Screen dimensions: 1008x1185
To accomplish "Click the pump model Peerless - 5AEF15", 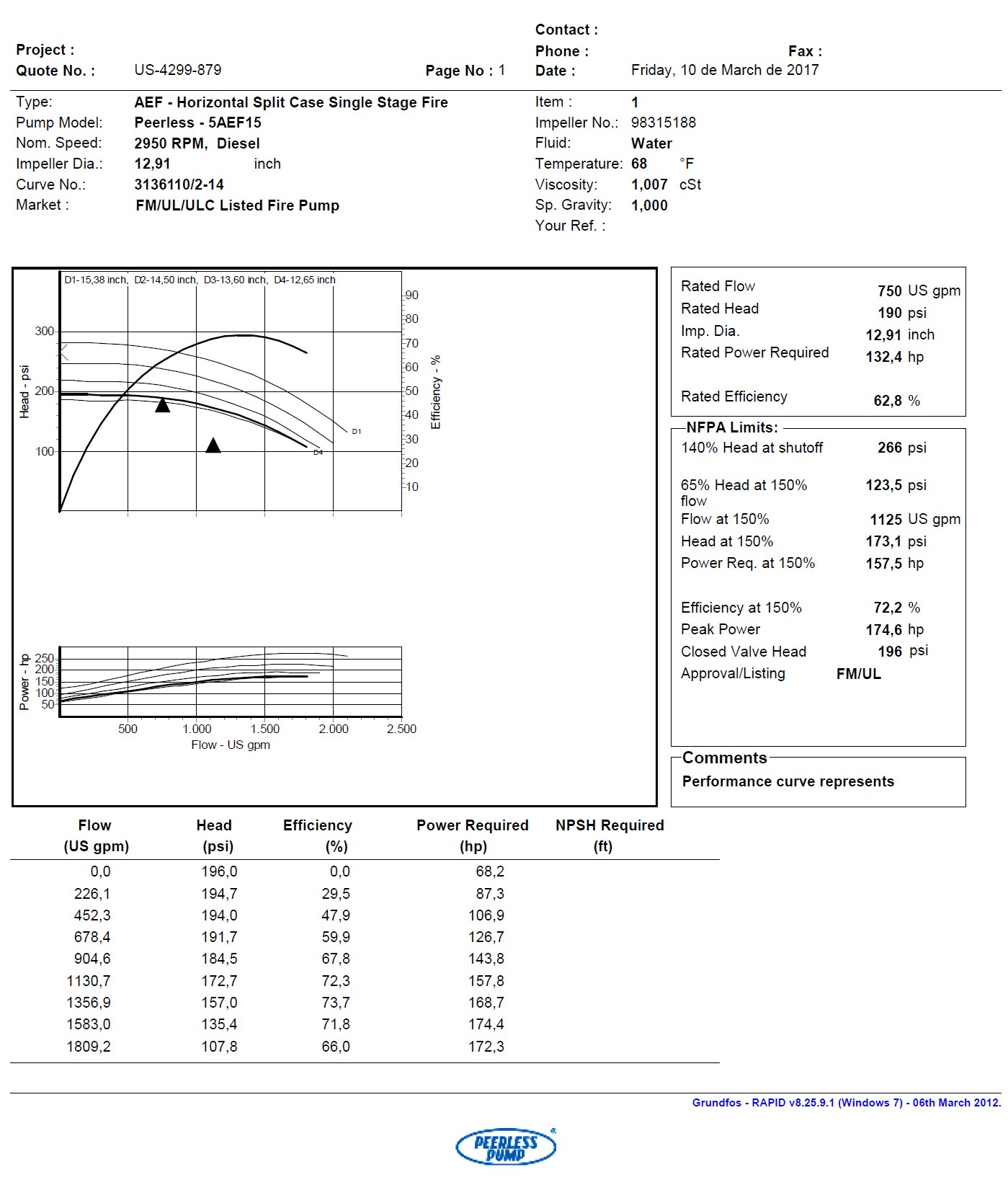I will coord(198,123).
